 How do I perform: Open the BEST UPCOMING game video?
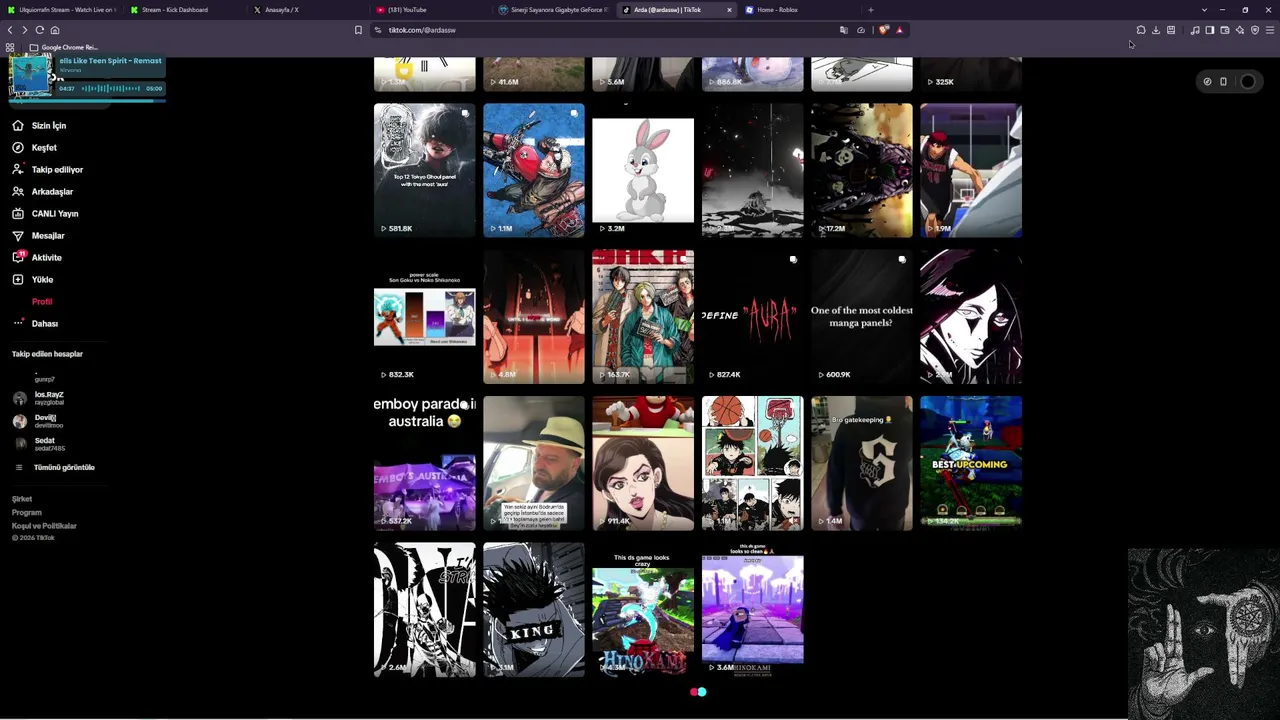971,463
